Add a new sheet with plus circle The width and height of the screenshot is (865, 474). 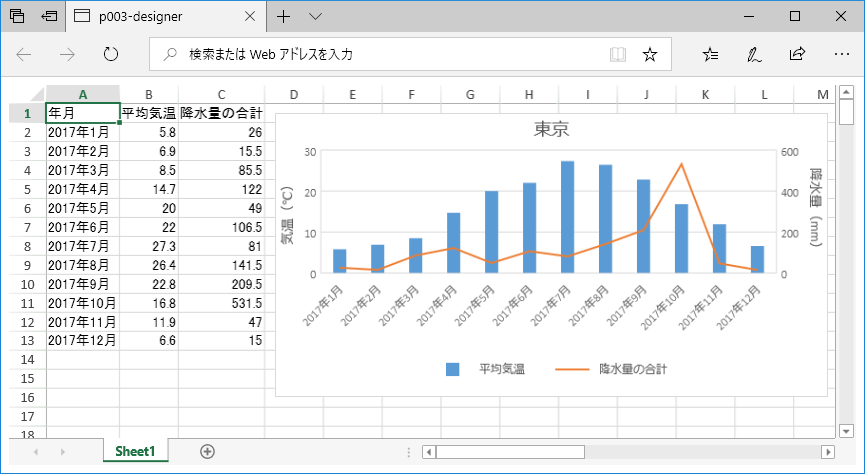pyautogui.click(x=207, y=451)
